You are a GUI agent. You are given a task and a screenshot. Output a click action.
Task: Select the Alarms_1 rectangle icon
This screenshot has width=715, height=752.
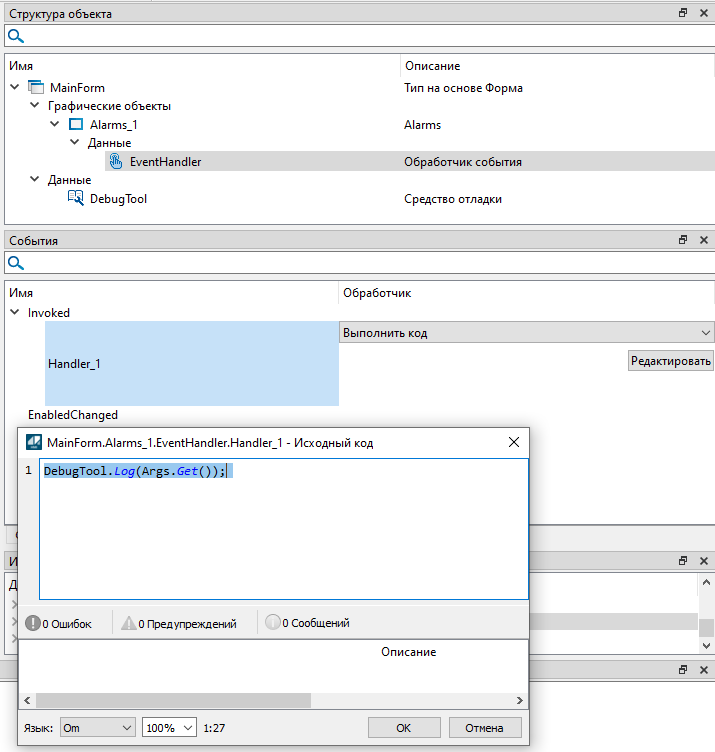(76, 125)
